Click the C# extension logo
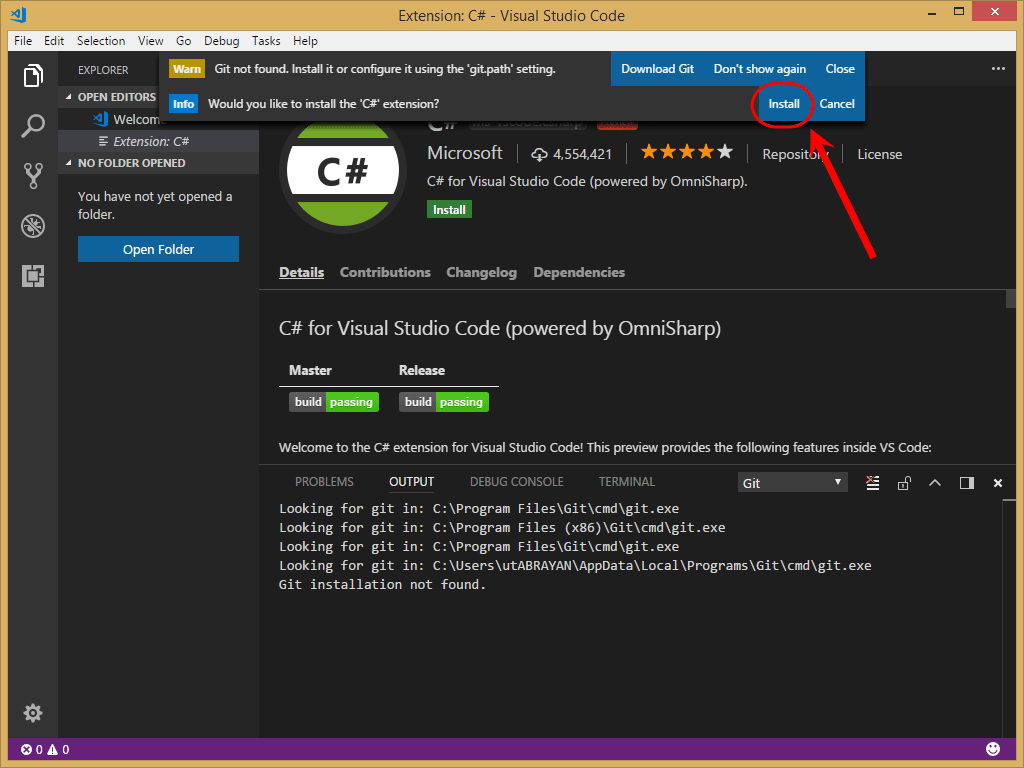 click(343, 172)
